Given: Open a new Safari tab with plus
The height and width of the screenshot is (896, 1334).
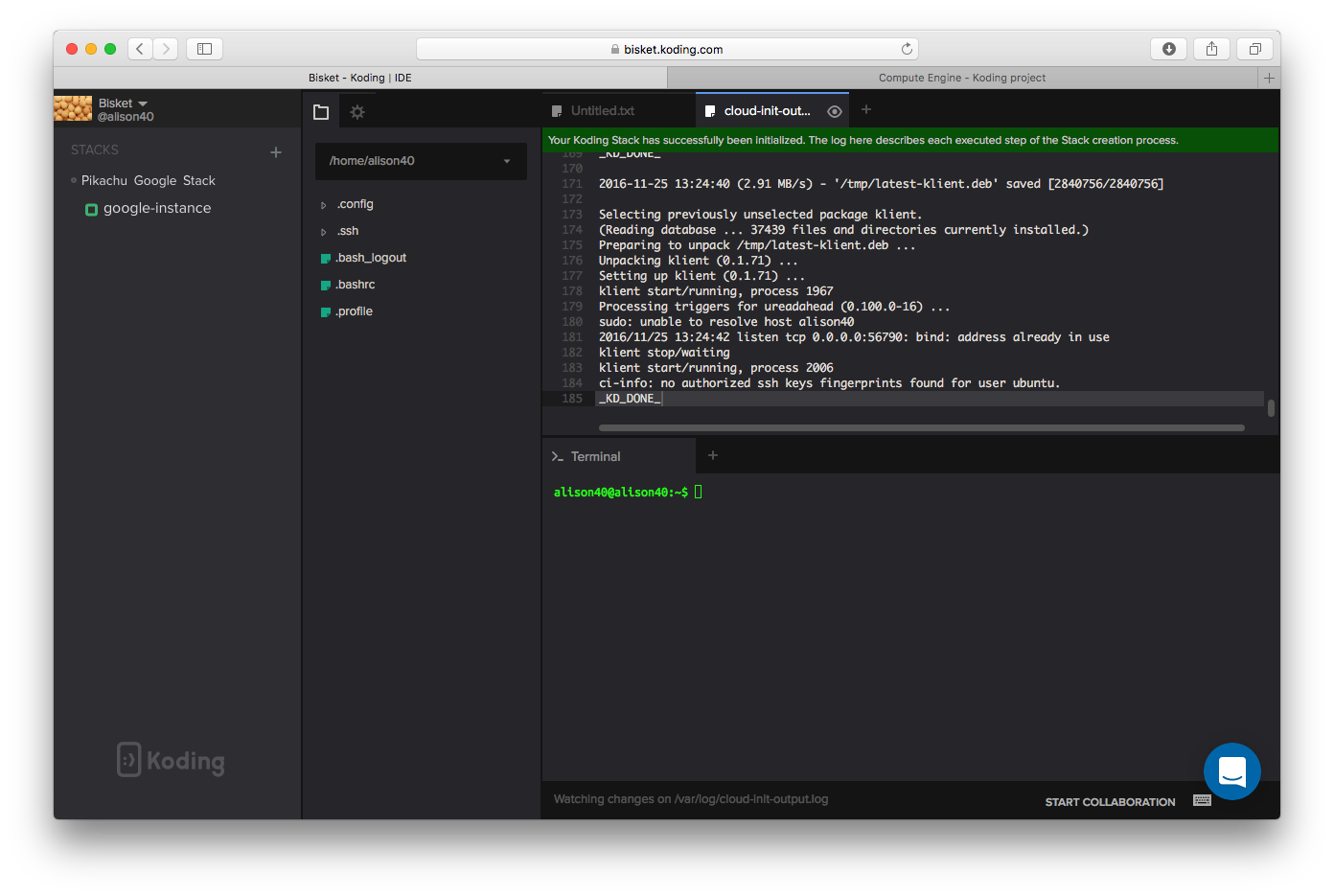Looking at the screenshot, I should pos(1269,78).
